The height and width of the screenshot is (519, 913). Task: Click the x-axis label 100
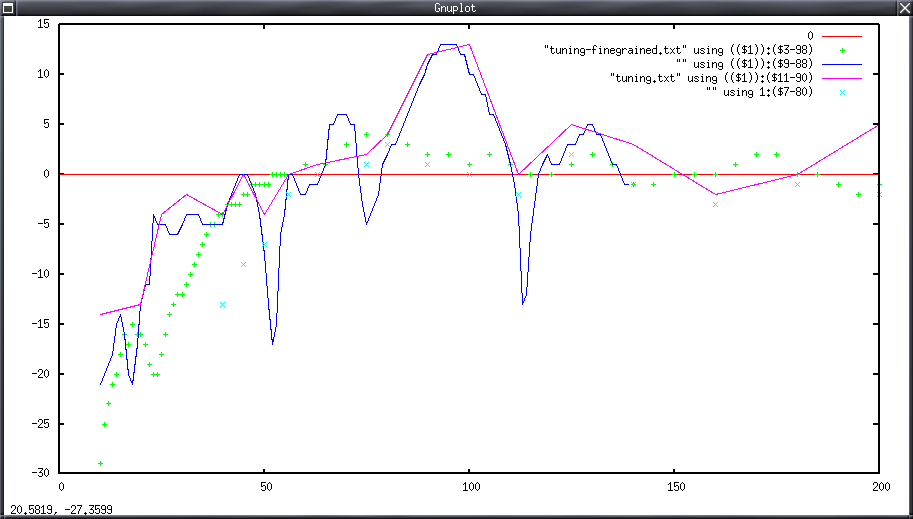[469, 486]
